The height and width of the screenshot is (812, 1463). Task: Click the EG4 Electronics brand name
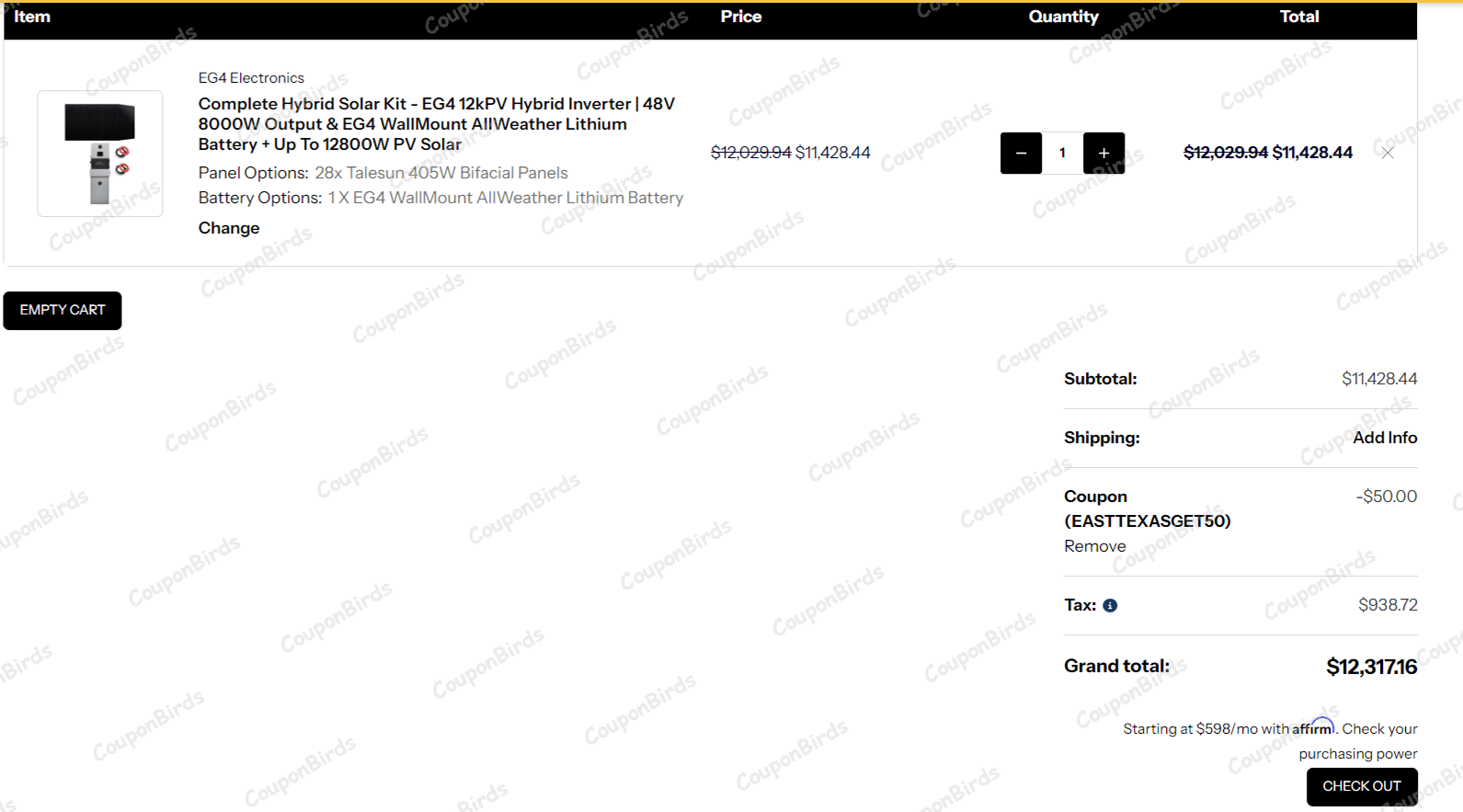click(x=251, y=78)
